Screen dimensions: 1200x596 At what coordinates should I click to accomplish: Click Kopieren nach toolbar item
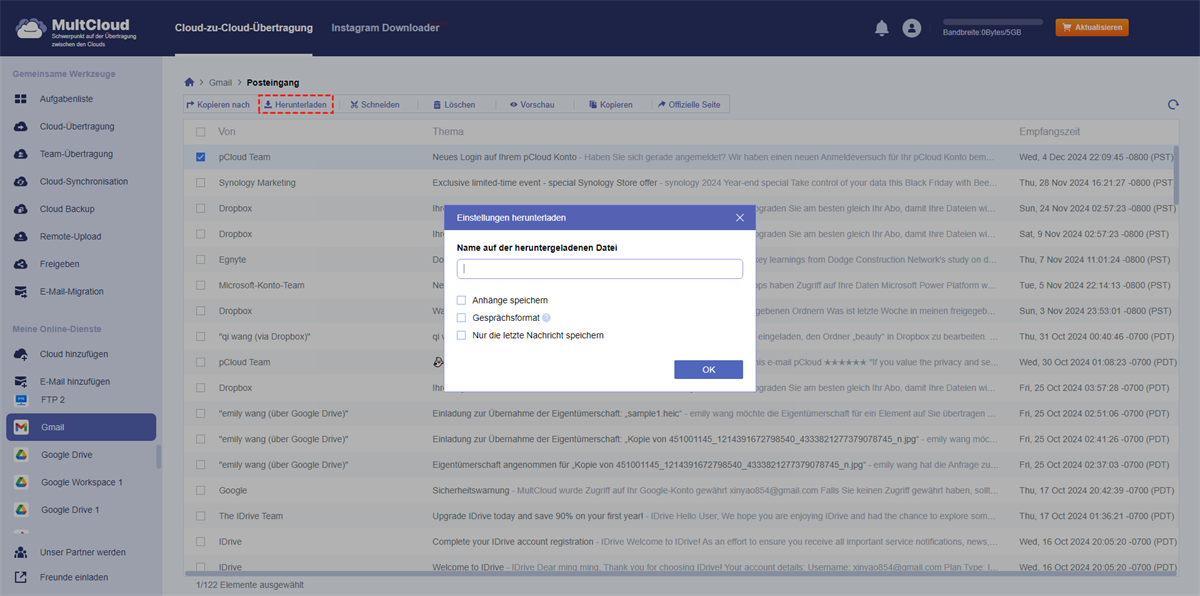pyautogui.click(x=218, y=104)
